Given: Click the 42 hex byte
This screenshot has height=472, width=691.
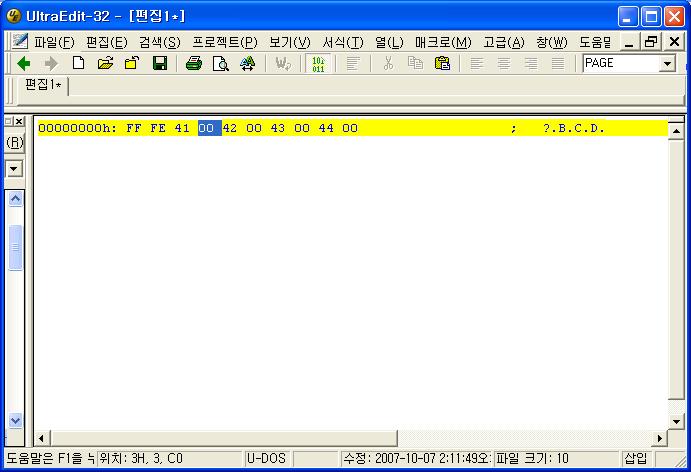Looking at the screenshot, I should point(230,128).
